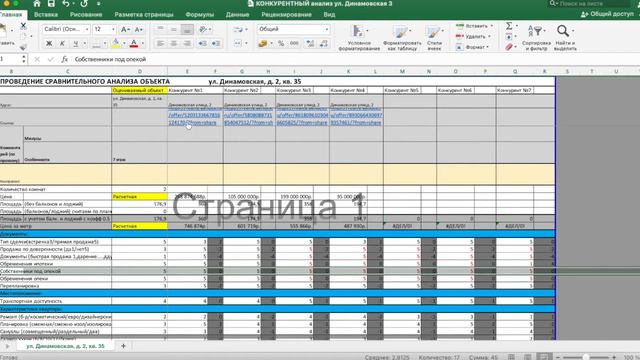Click the text orientation icon

[203, 29]
